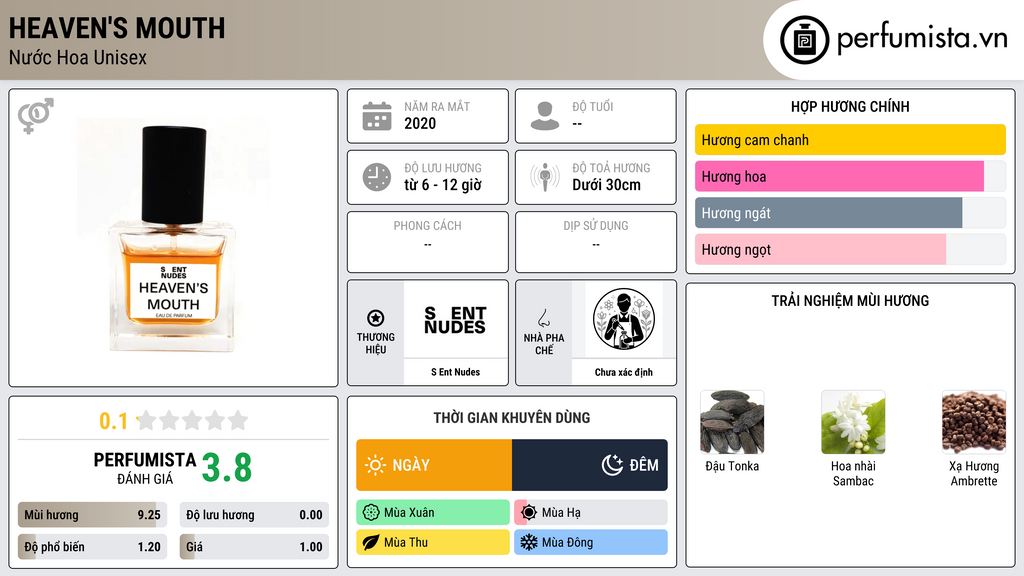Click the star rating row
Viewport: 1024px width, 576px height.
[193, 420]
